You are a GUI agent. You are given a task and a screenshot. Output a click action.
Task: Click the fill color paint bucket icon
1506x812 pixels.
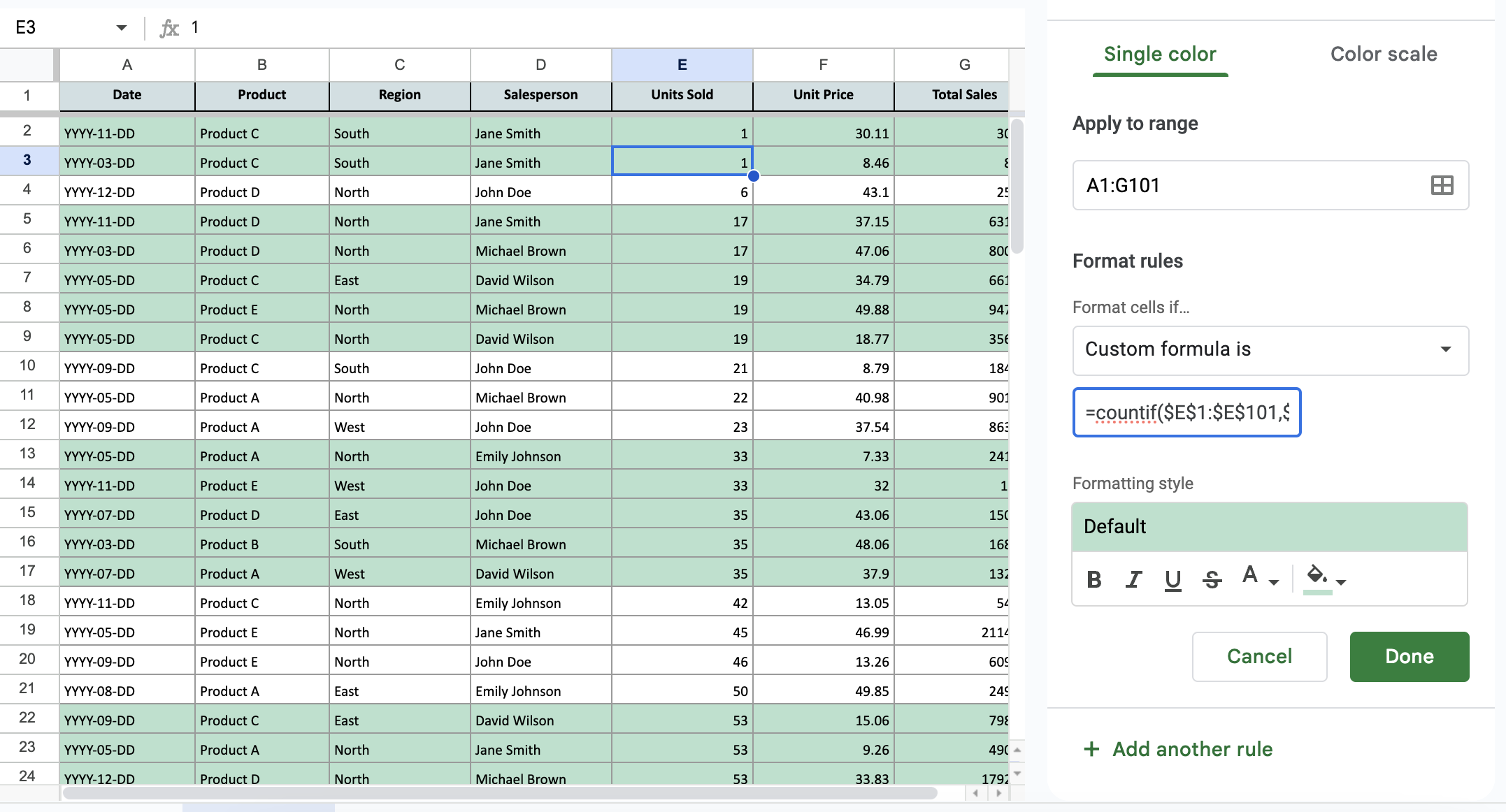click(1317, 576)
